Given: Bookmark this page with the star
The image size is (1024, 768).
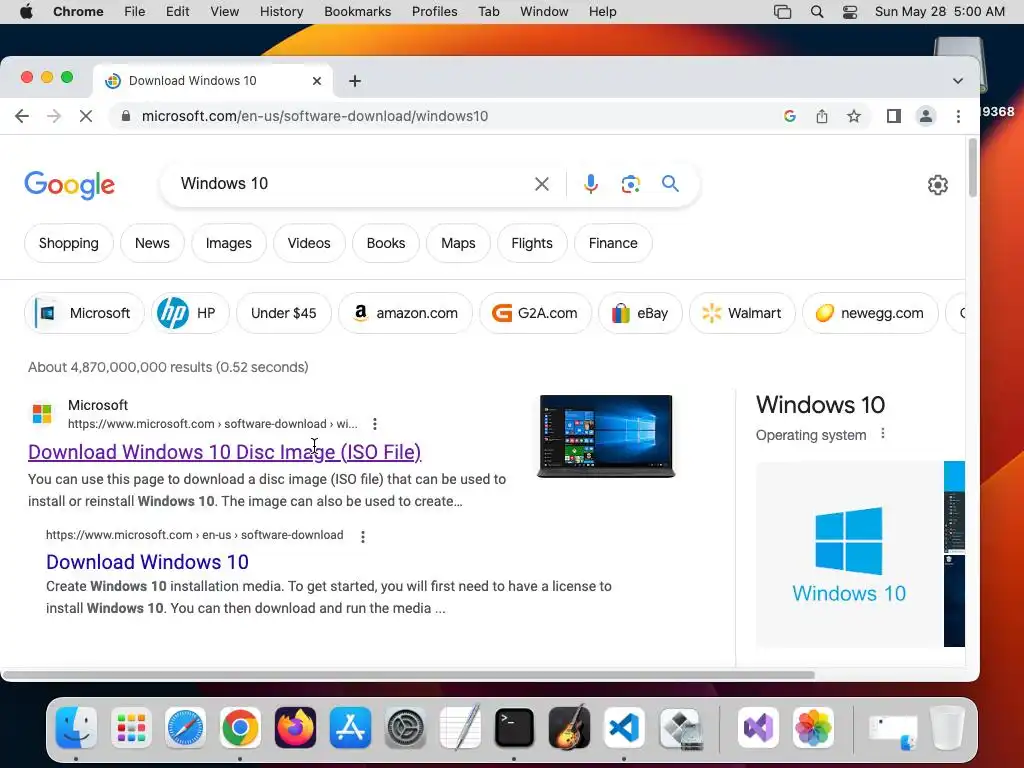Looking at the screenshot, I should coord(854,116).
